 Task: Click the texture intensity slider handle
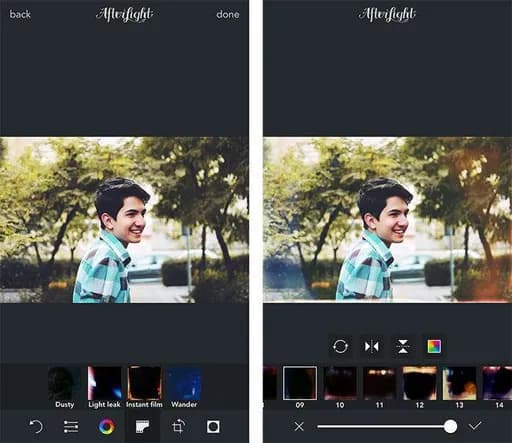point(450,426)
